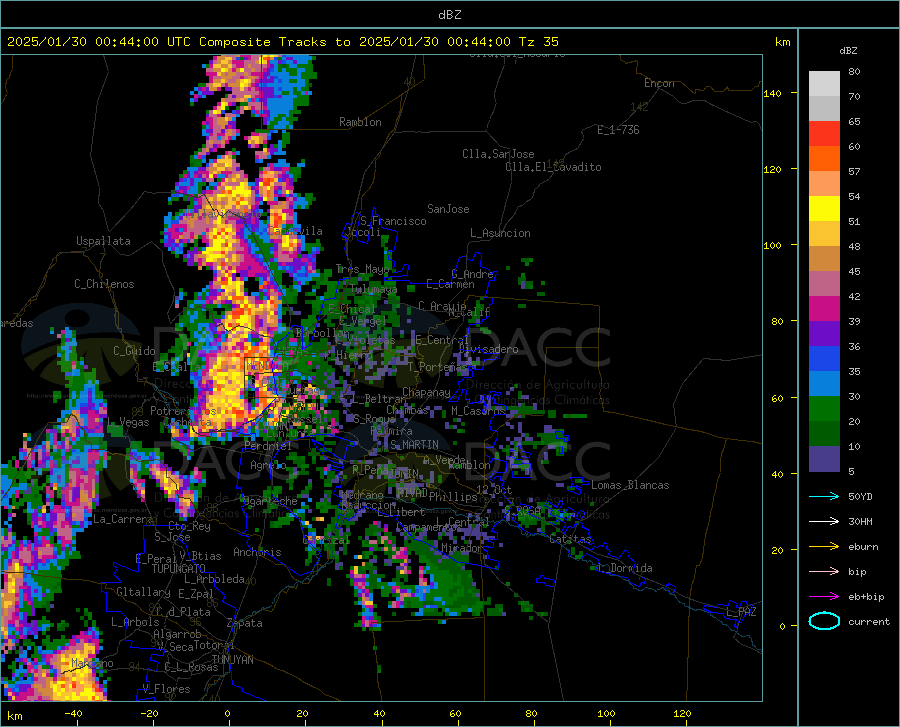Click the TUPUNGATO map label
Image resolution: width=900 pixels, height=727 pixels.
click(179, 569)
